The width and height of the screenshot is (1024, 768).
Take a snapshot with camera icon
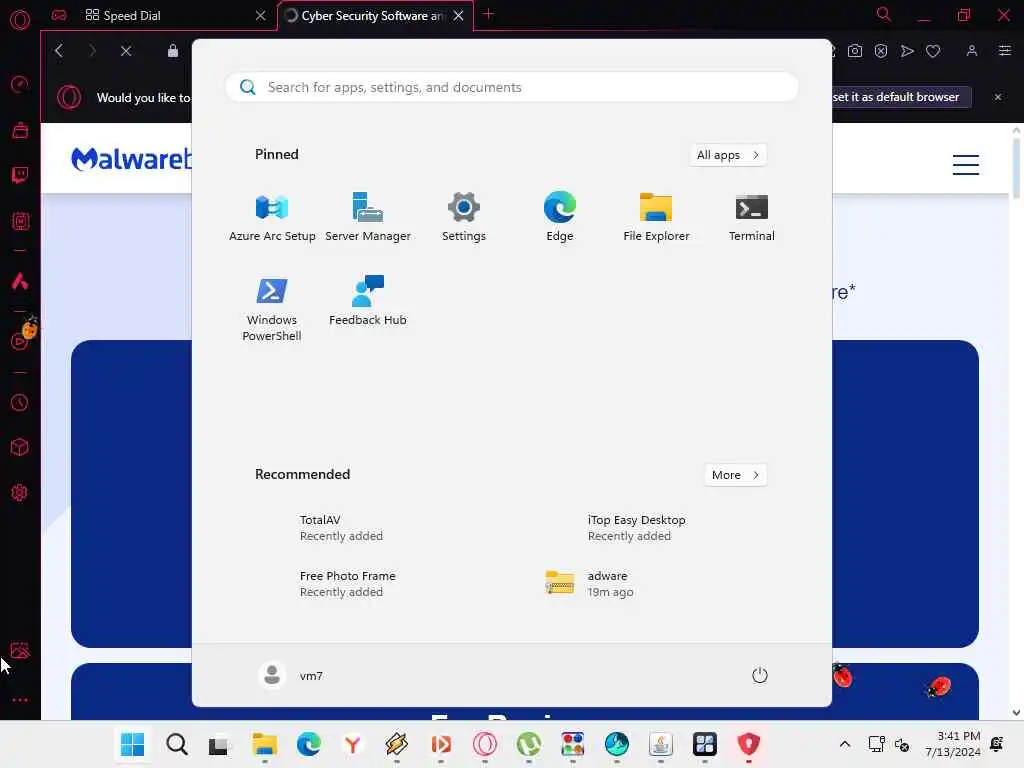coord(855,51)
